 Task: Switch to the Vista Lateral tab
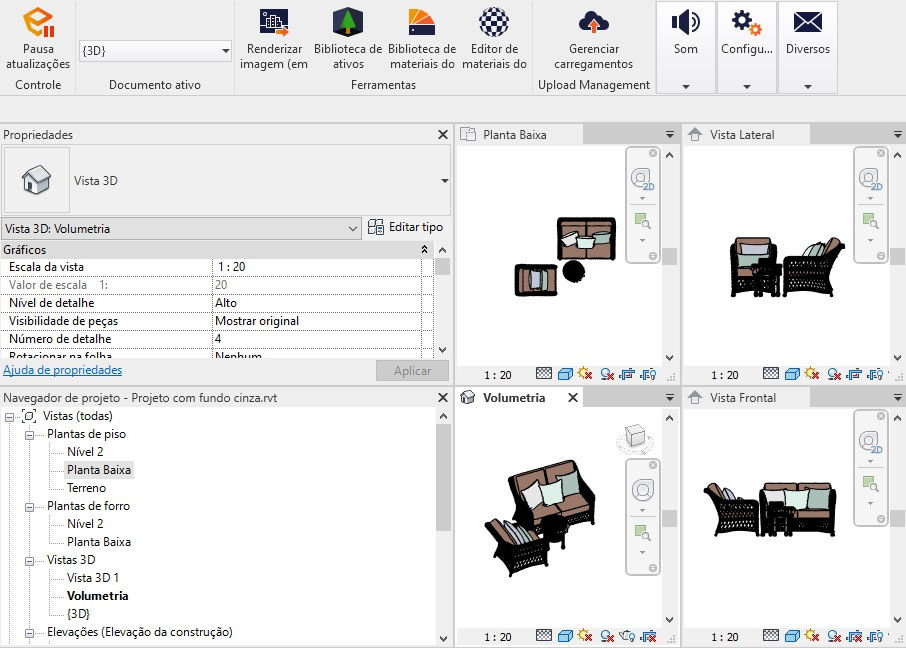point(742,135)
